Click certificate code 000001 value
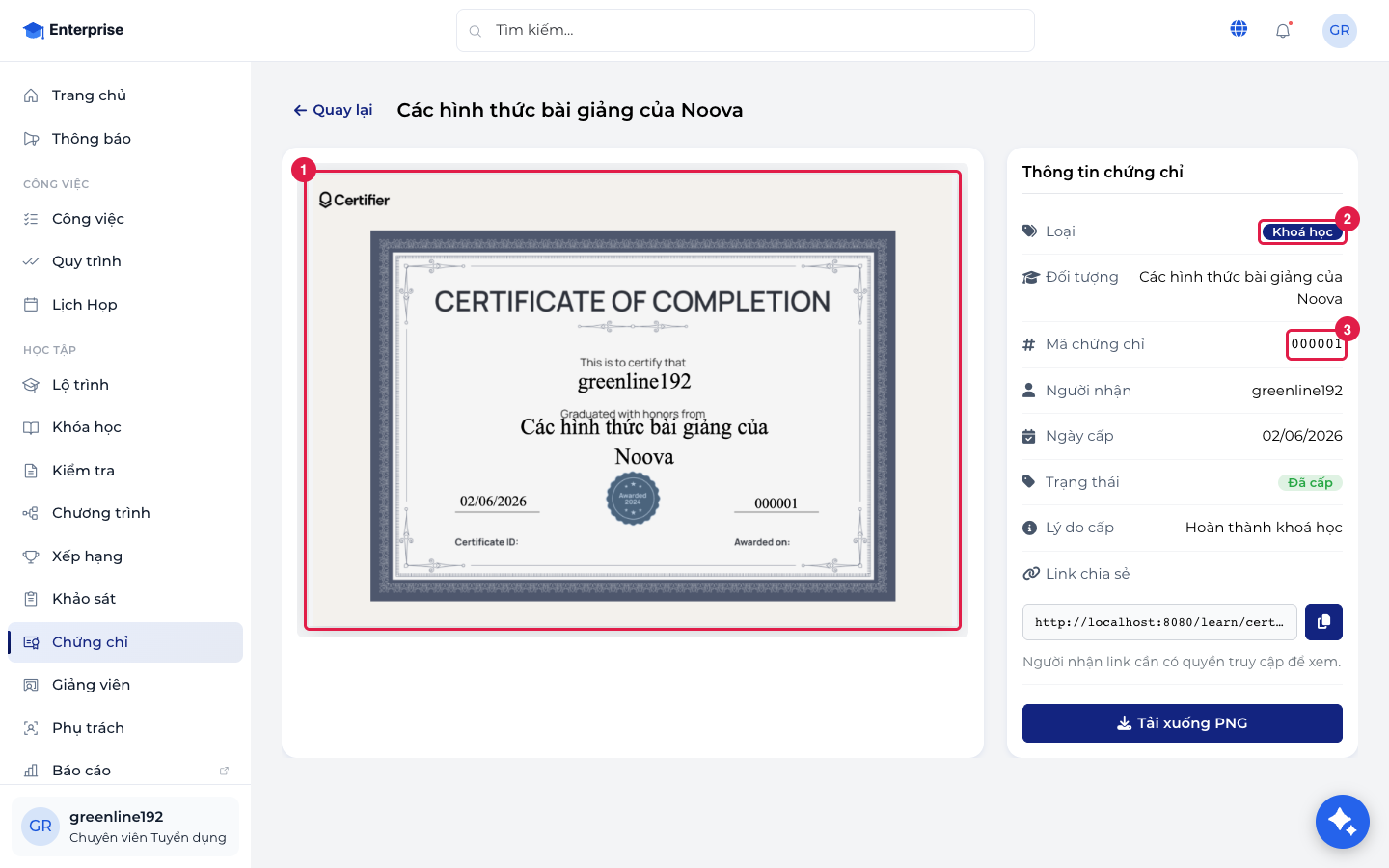The height and width of the screenshot is (868, 1389). click(1317, 344)
